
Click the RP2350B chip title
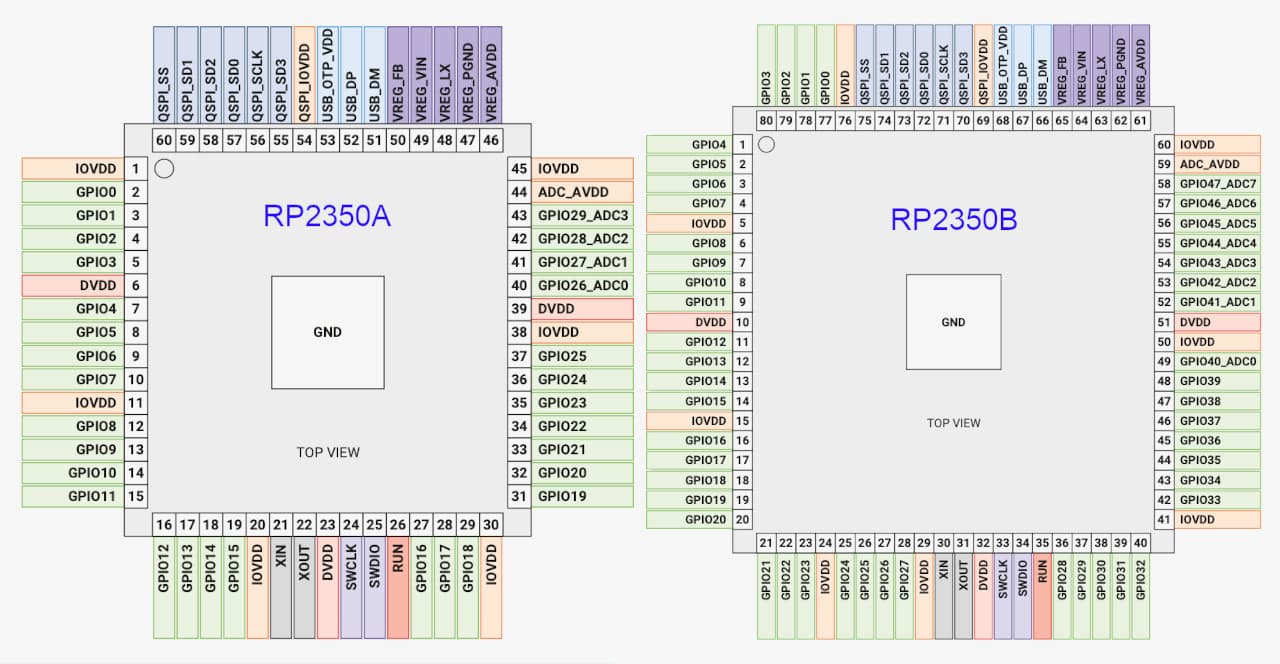[x=953, y=220]
